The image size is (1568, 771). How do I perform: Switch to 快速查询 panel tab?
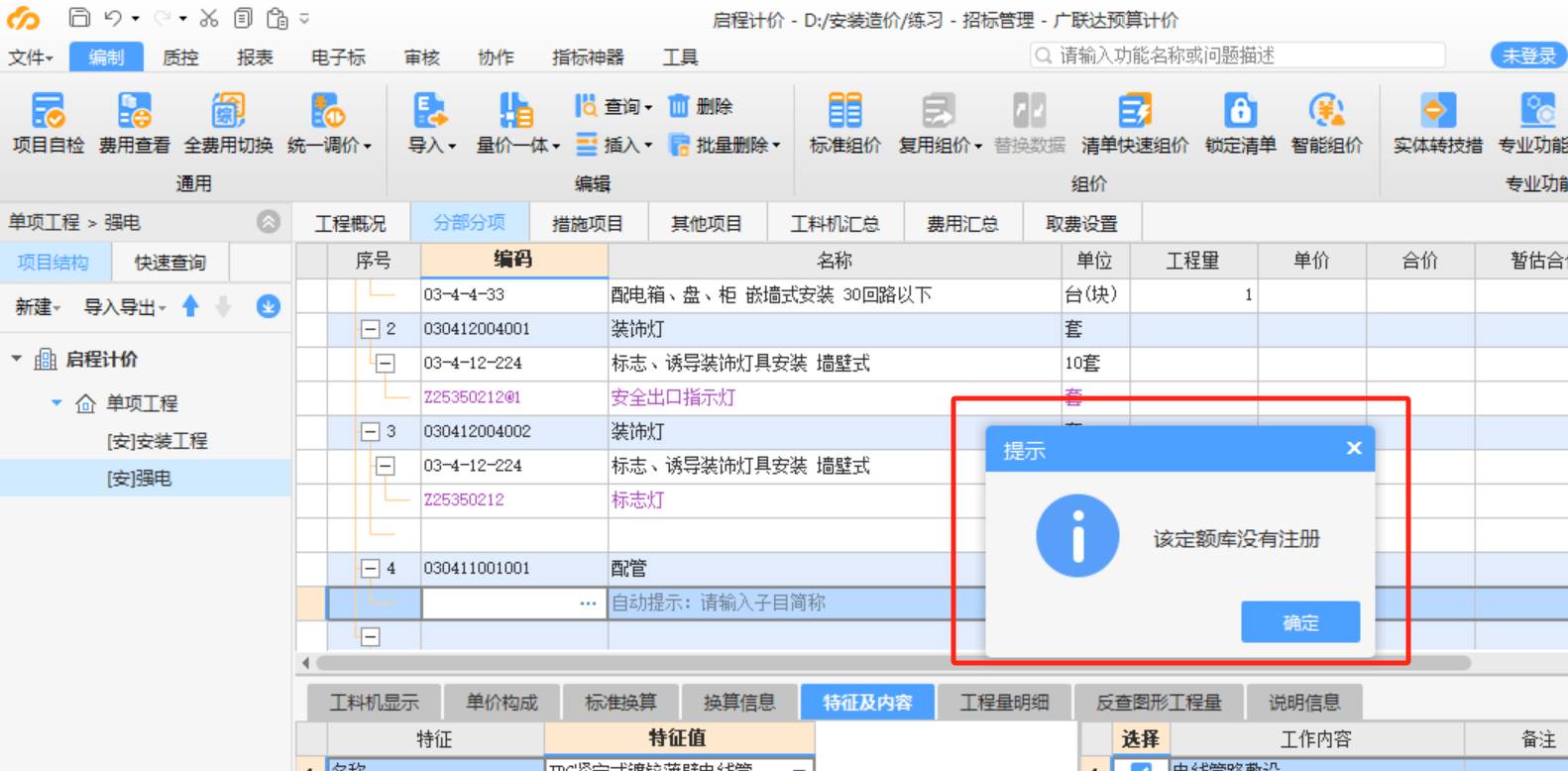[x=170, y=263]
